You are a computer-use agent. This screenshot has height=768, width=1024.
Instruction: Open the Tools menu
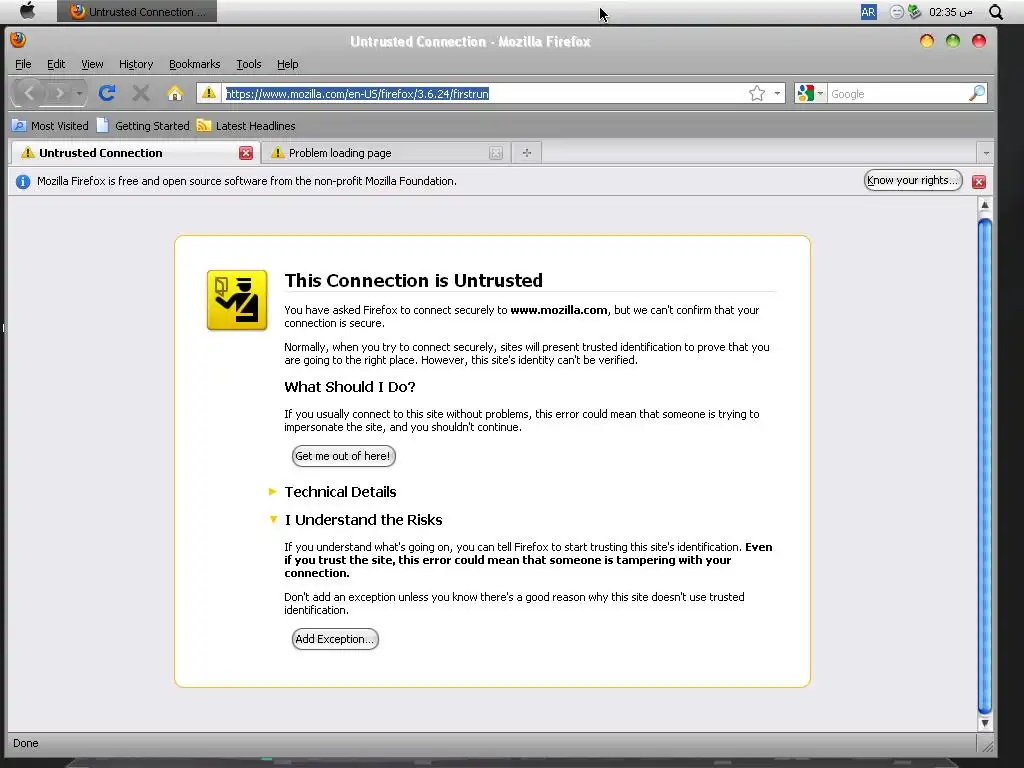pos(249,64)
